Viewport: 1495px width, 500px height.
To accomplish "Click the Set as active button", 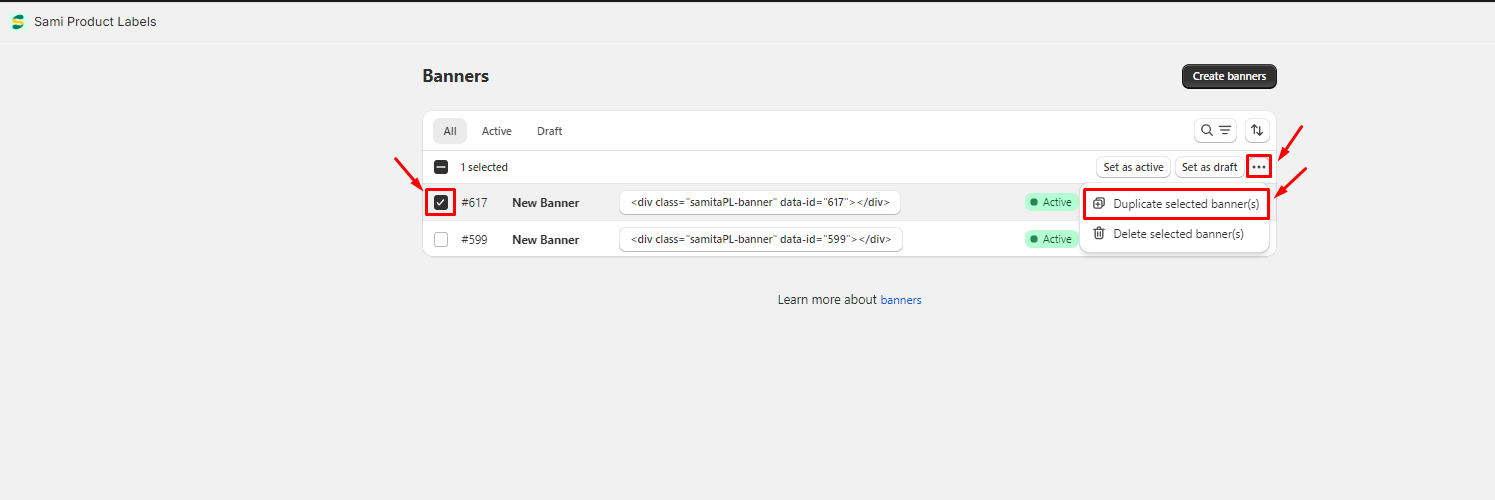I will click(x=1133, y=167).
